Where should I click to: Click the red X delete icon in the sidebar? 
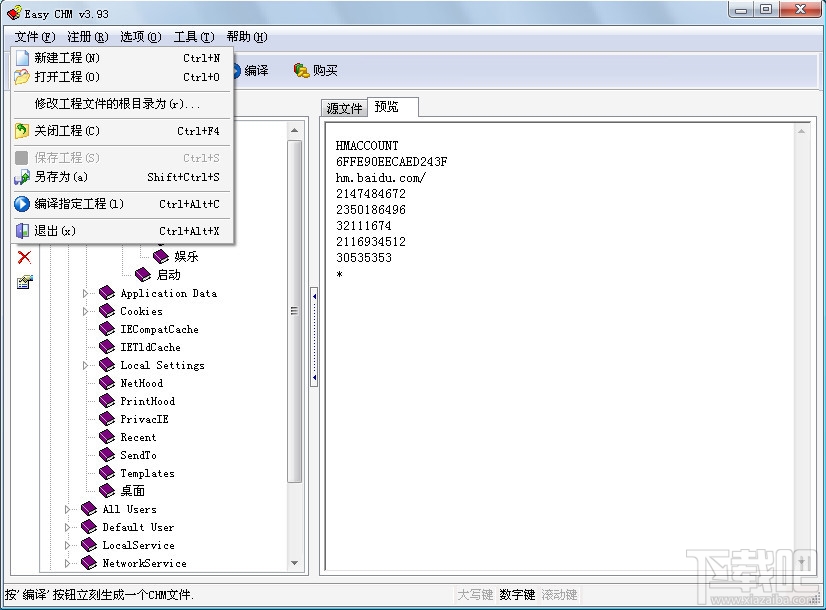[x=24, y=257]
